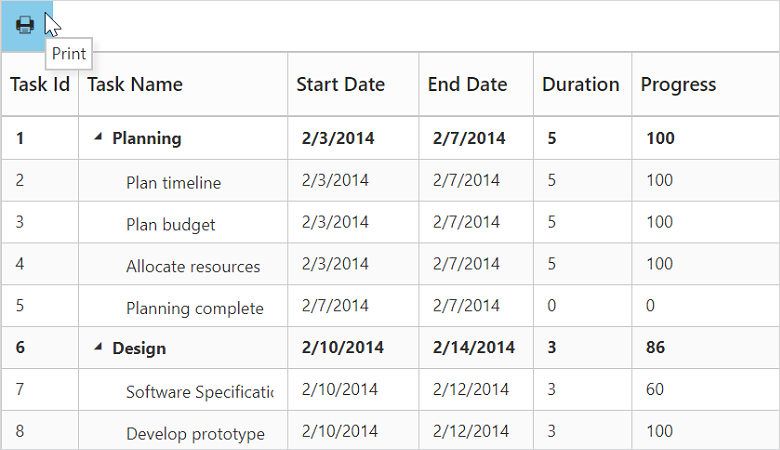Collapse the Design task group
This screenshot has height=450, width=780.
tap(98, 347)
